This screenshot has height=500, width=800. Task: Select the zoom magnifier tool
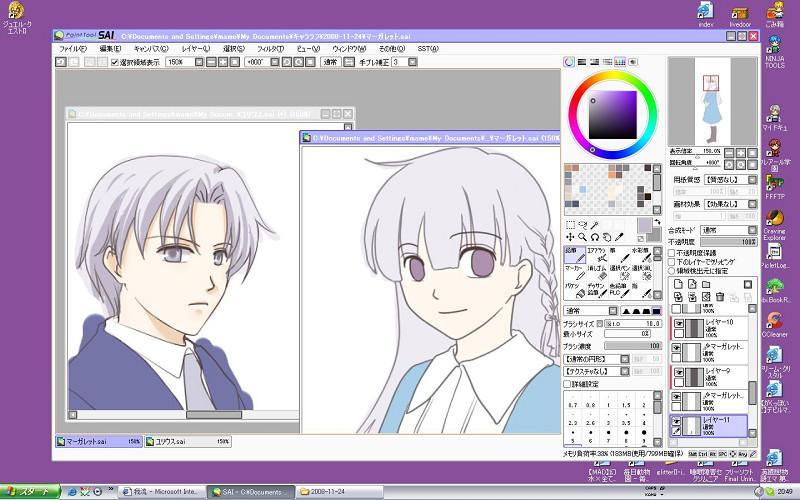(583, 237)
